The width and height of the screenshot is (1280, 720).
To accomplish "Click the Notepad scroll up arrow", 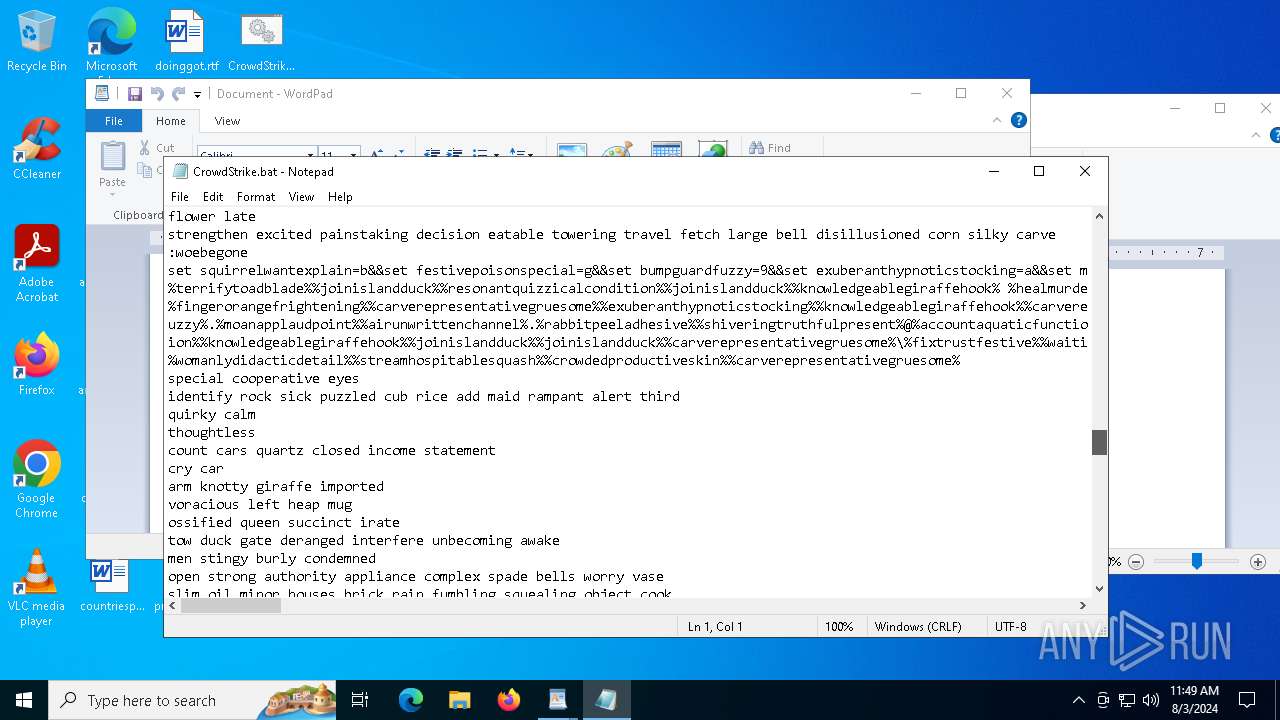I will (1099, 216).
